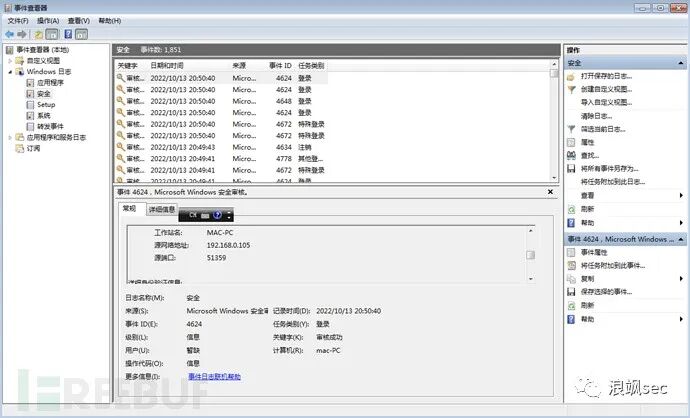
Task: Click the 打开保存的日志 folder icon
Action: click(571, 77)
